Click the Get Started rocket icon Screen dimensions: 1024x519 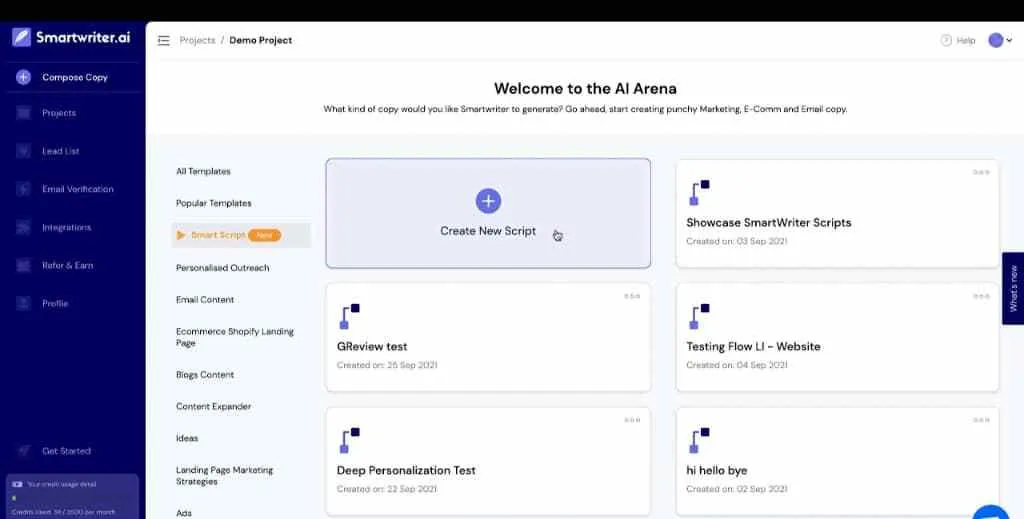(x=24, y=450)
